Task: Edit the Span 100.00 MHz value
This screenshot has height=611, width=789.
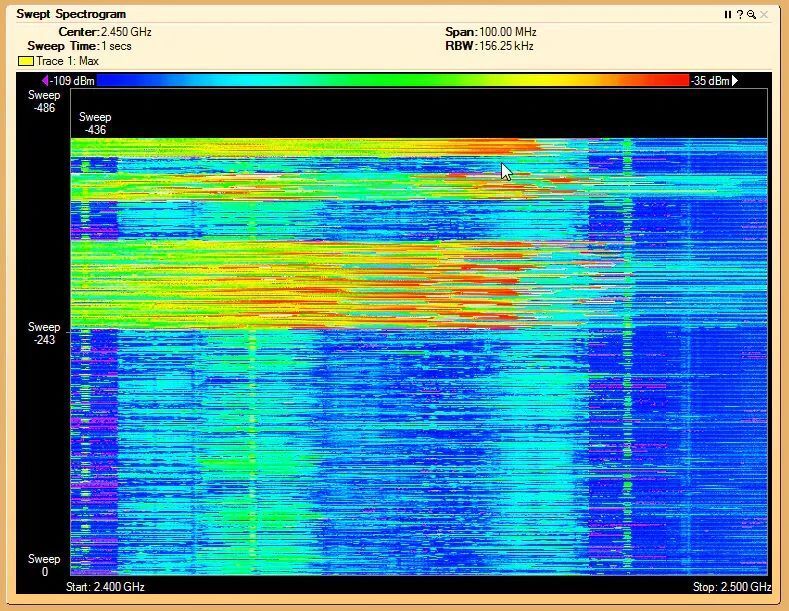Action: click(507, 32)
